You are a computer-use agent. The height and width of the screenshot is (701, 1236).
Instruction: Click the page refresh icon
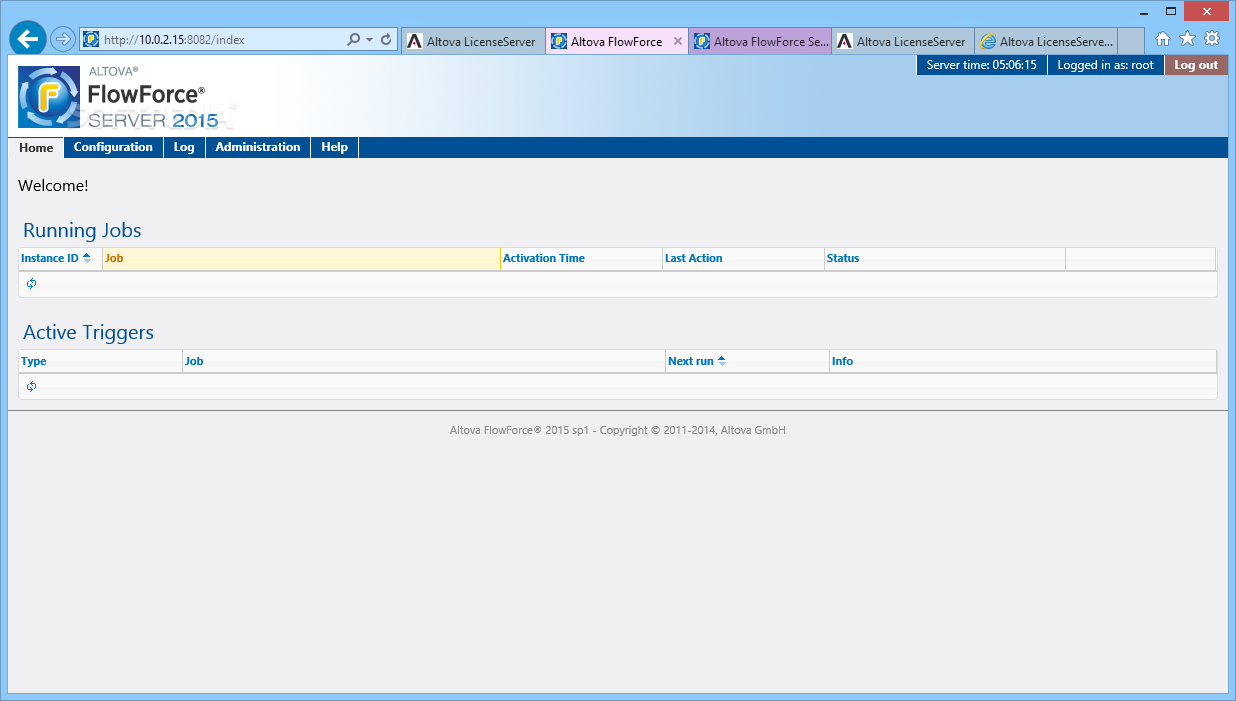tap(386, 40)
